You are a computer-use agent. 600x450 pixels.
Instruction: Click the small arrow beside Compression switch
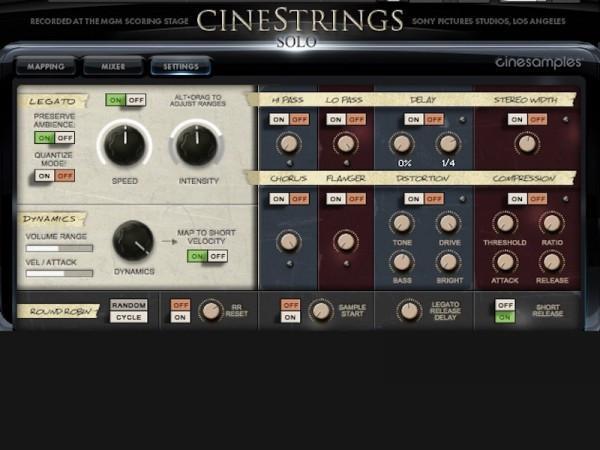[566, 199]
